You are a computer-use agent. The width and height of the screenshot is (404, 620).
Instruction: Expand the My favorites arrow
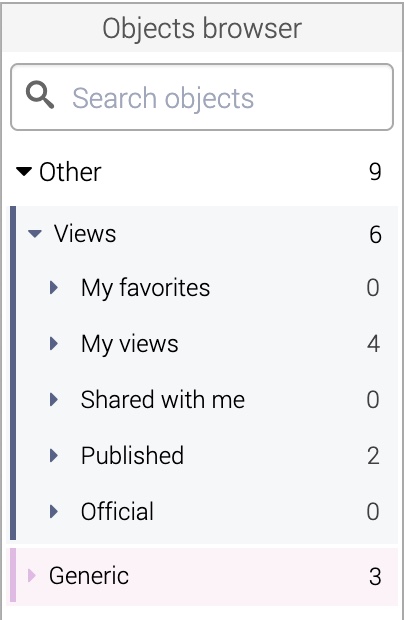[54, 287]
